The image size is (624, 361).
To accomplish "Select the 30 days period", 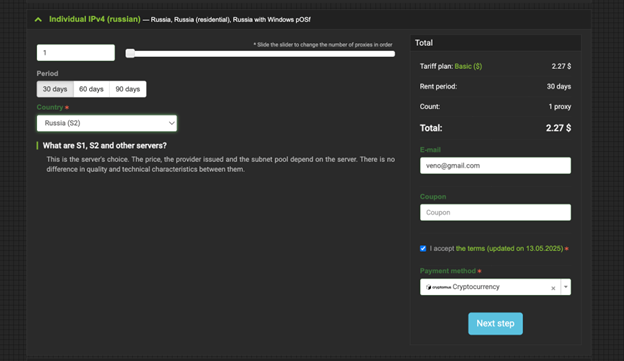I will [x=55, y=89].
